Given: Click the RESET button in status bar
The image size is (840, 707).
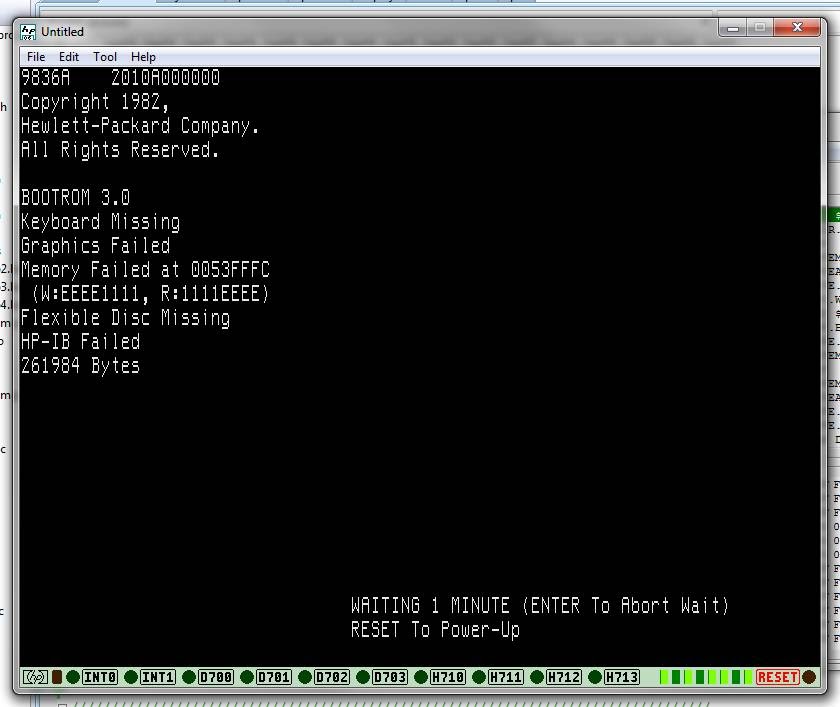Looking at the screenshot, I should (x=777, y=677).
